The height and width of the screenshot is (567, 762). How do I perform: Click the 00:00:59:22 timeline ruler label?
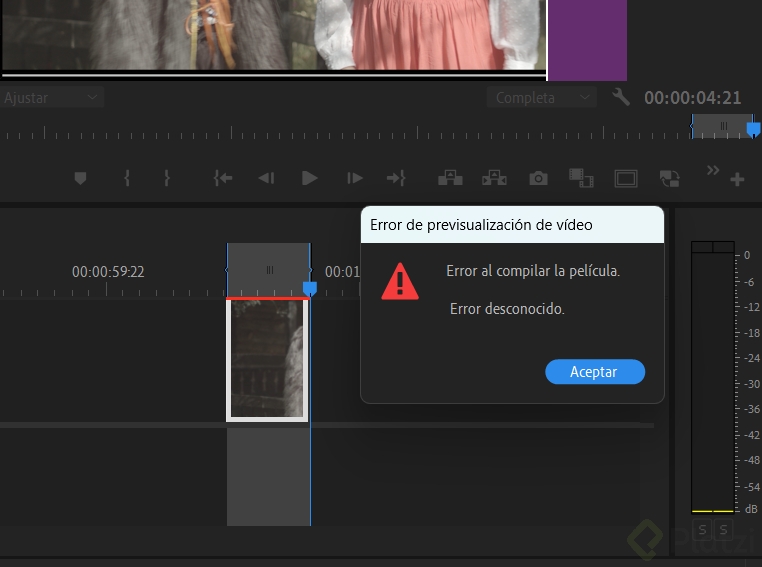(x=108, y=272)
